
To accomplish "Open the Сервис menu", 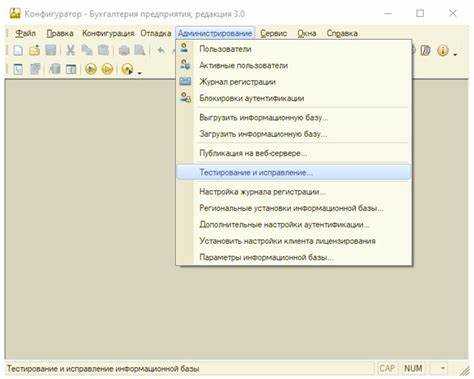I will [274, 33].
